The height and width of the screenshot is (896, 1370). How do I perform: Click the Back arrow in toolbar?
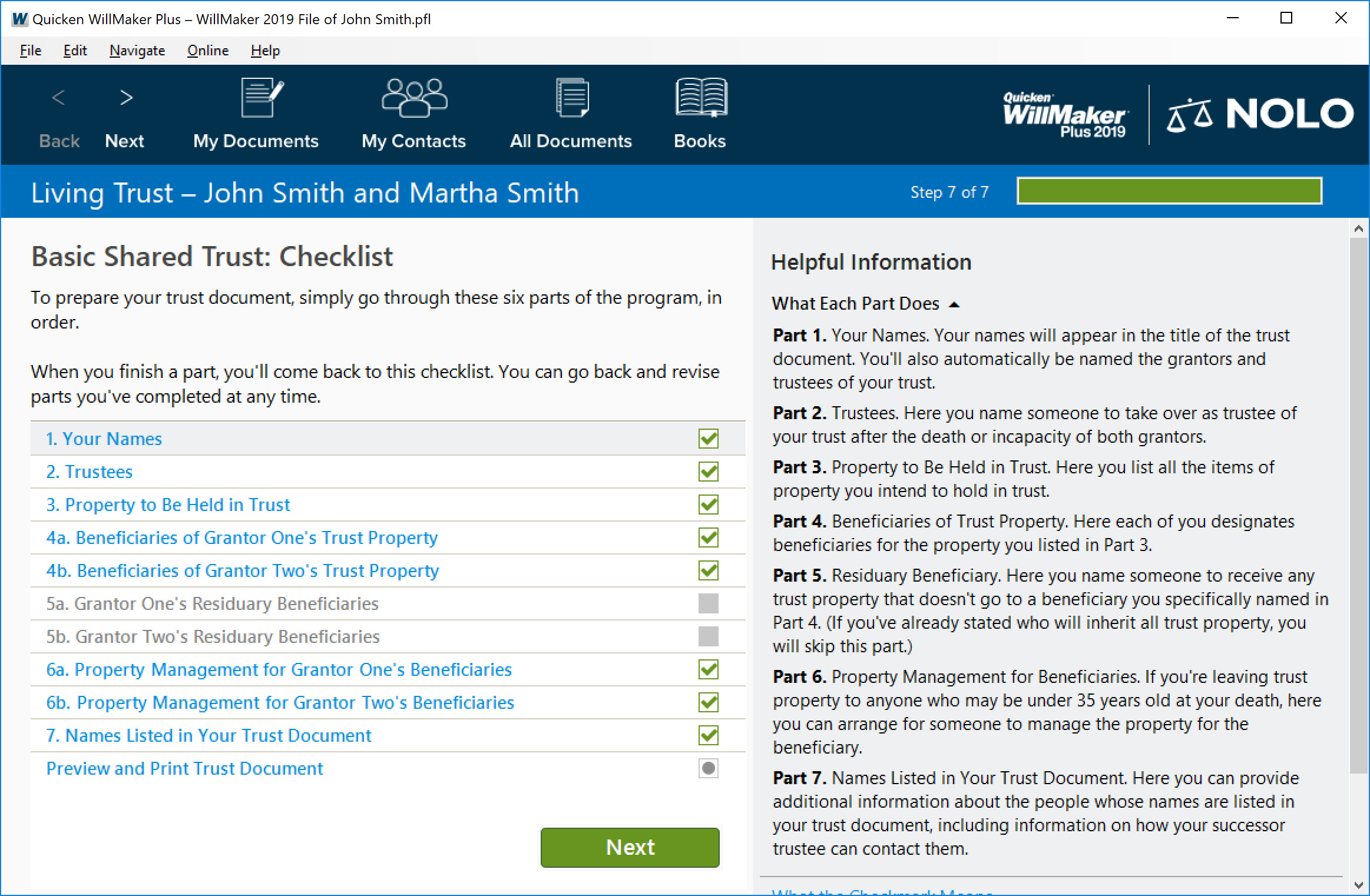[58, 98]
